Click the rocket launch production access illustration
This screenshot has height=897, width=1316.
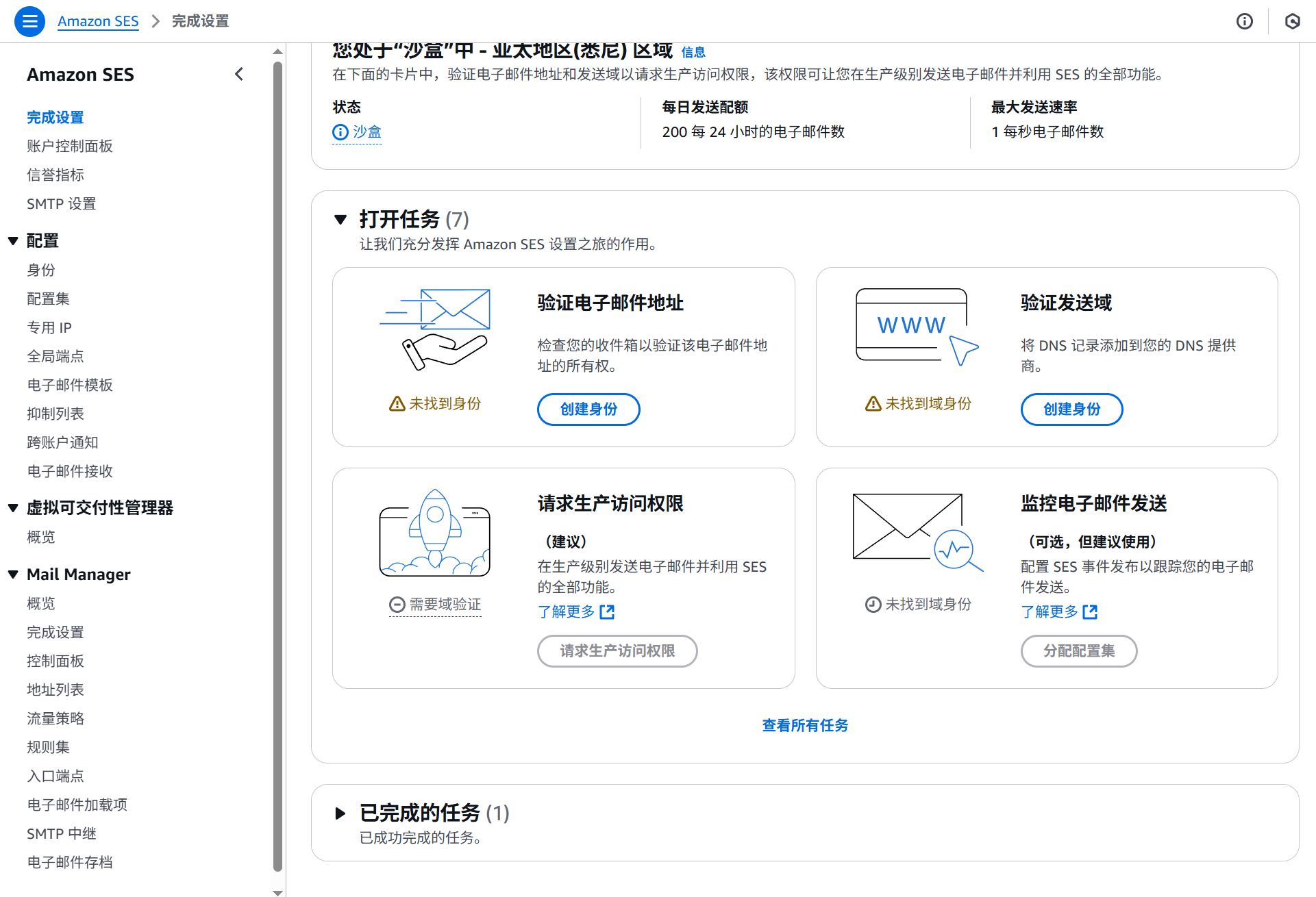pos(435,533)
